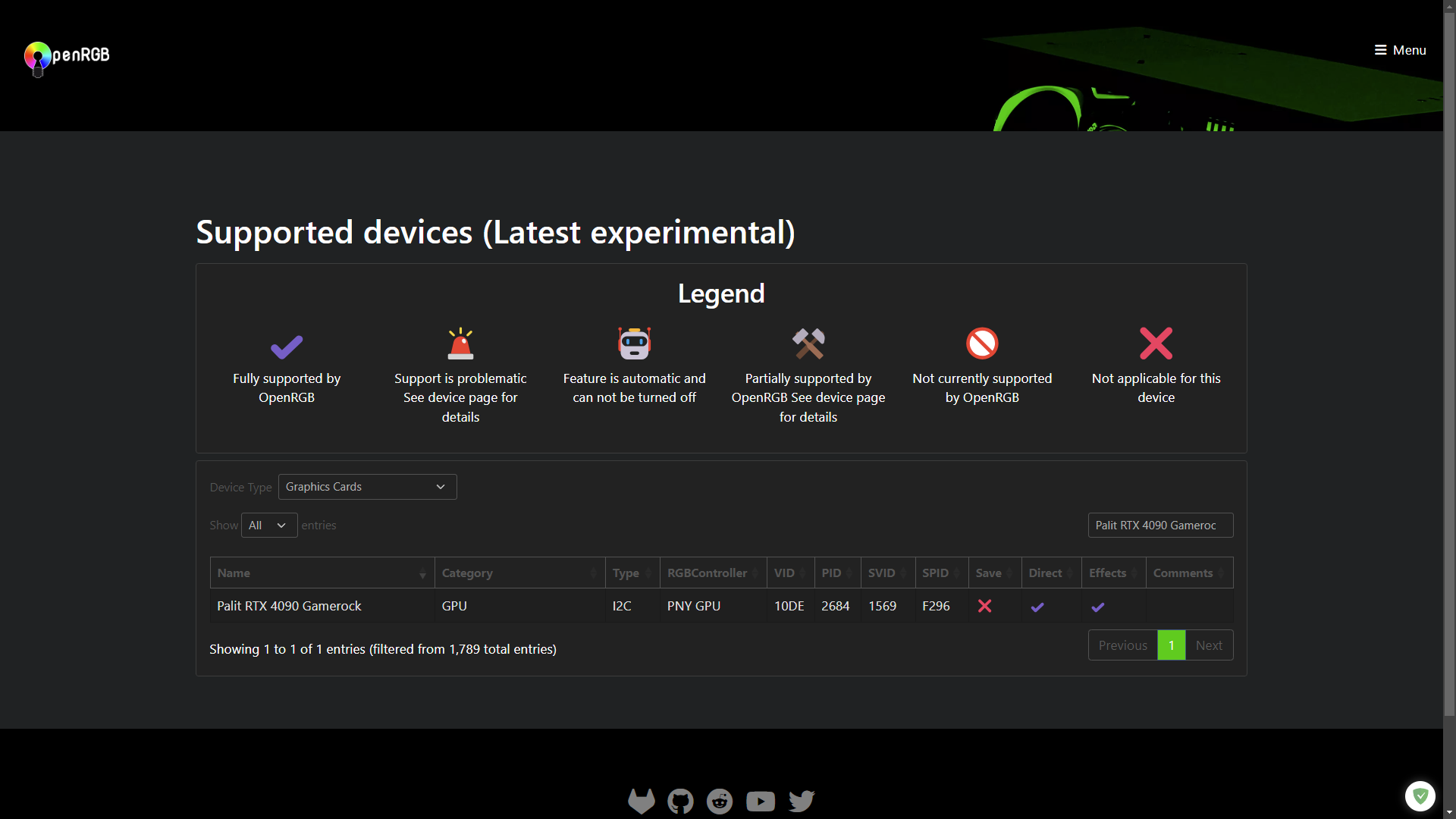Sort table by PID column

point(837,573)
